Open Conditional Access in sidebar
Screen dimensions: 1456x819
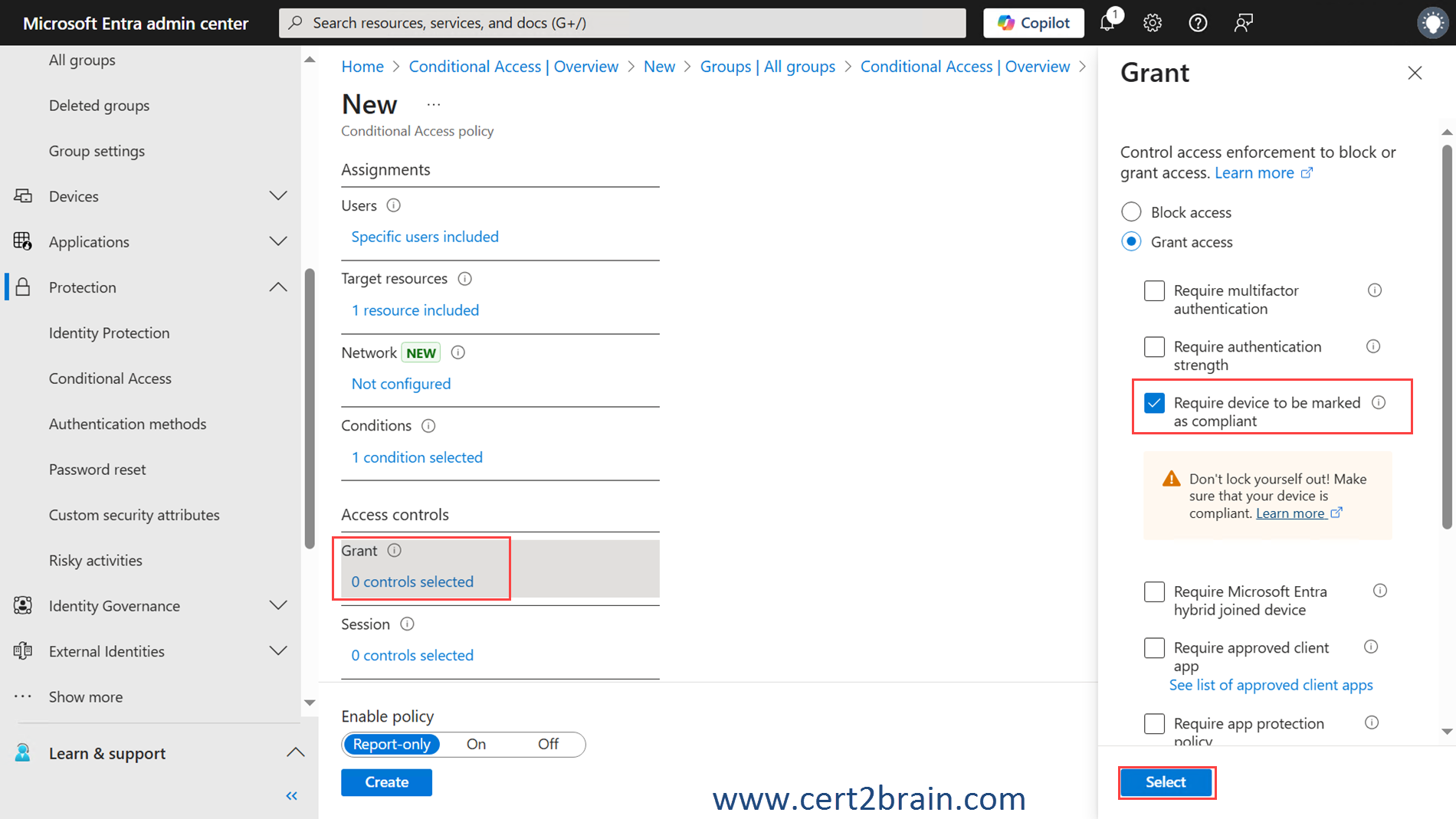(110, 378)
